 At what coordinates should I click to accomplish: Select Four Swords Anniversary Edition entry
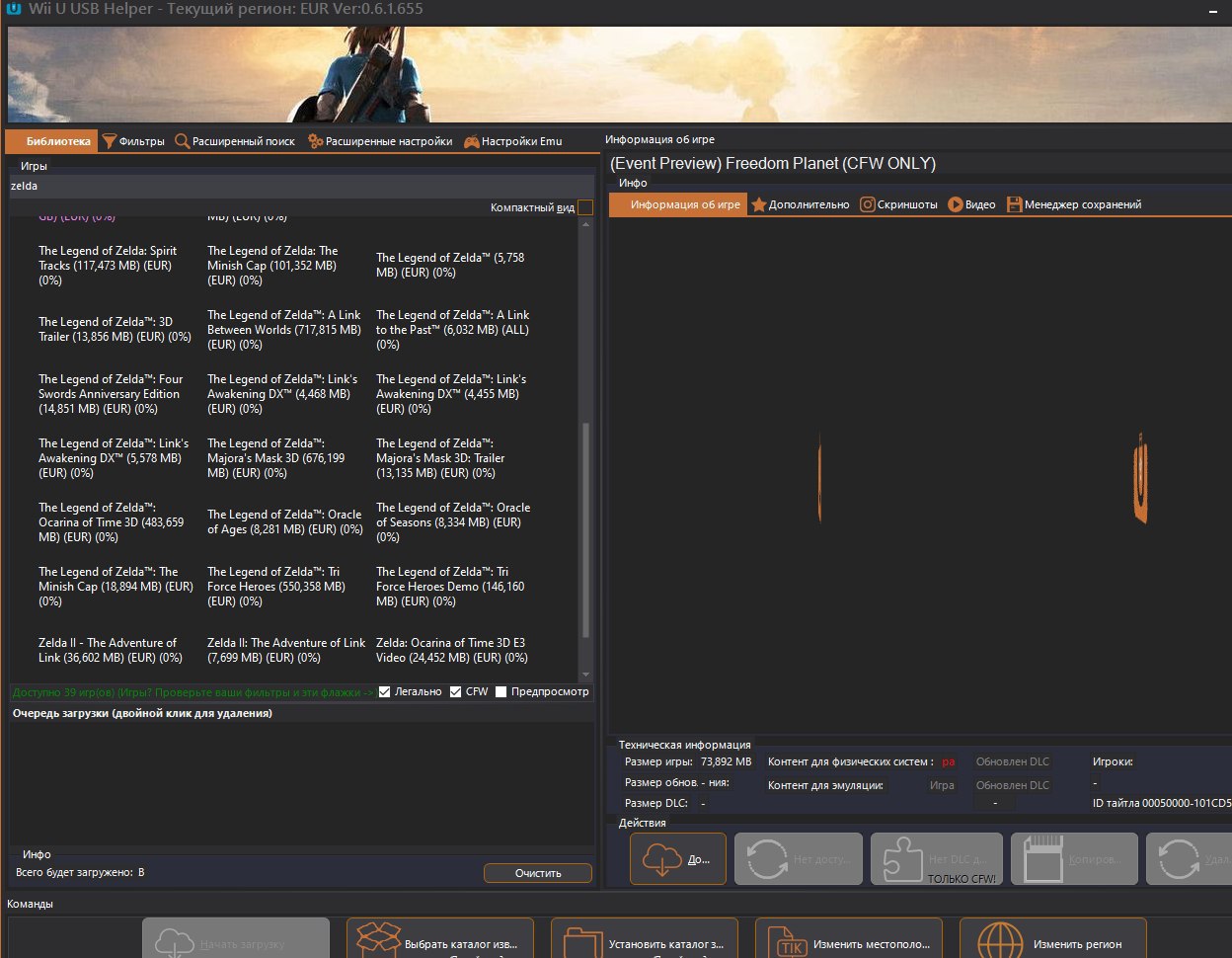coord(111,394)
